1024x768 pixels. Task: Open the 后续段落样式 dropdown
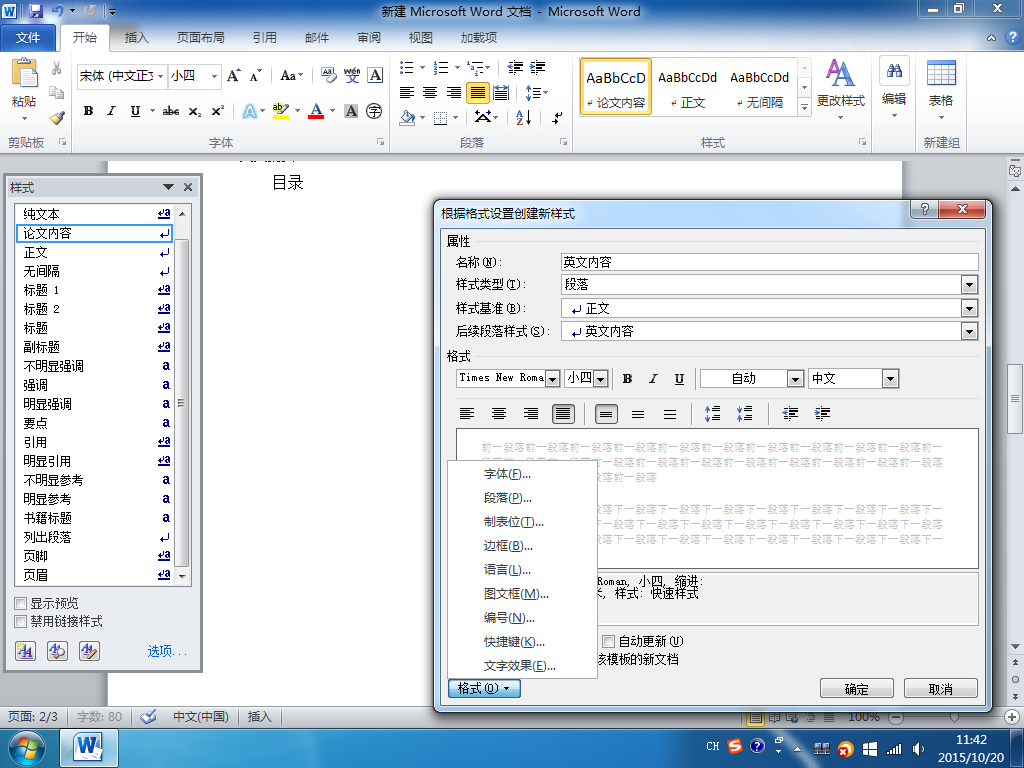point(969,332)
